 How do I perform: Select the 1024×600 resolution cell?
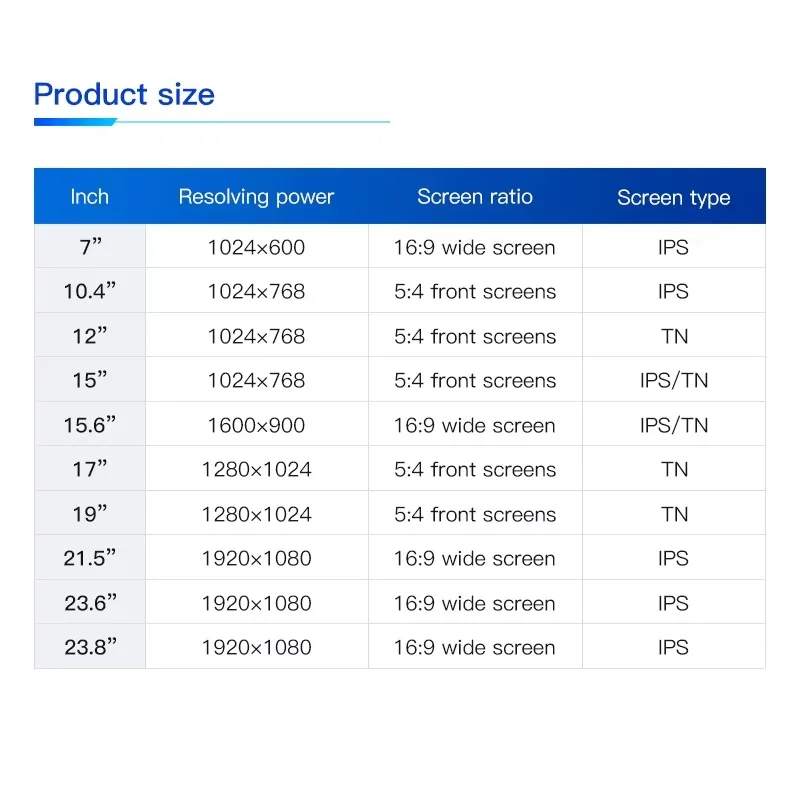pos(256,246)
